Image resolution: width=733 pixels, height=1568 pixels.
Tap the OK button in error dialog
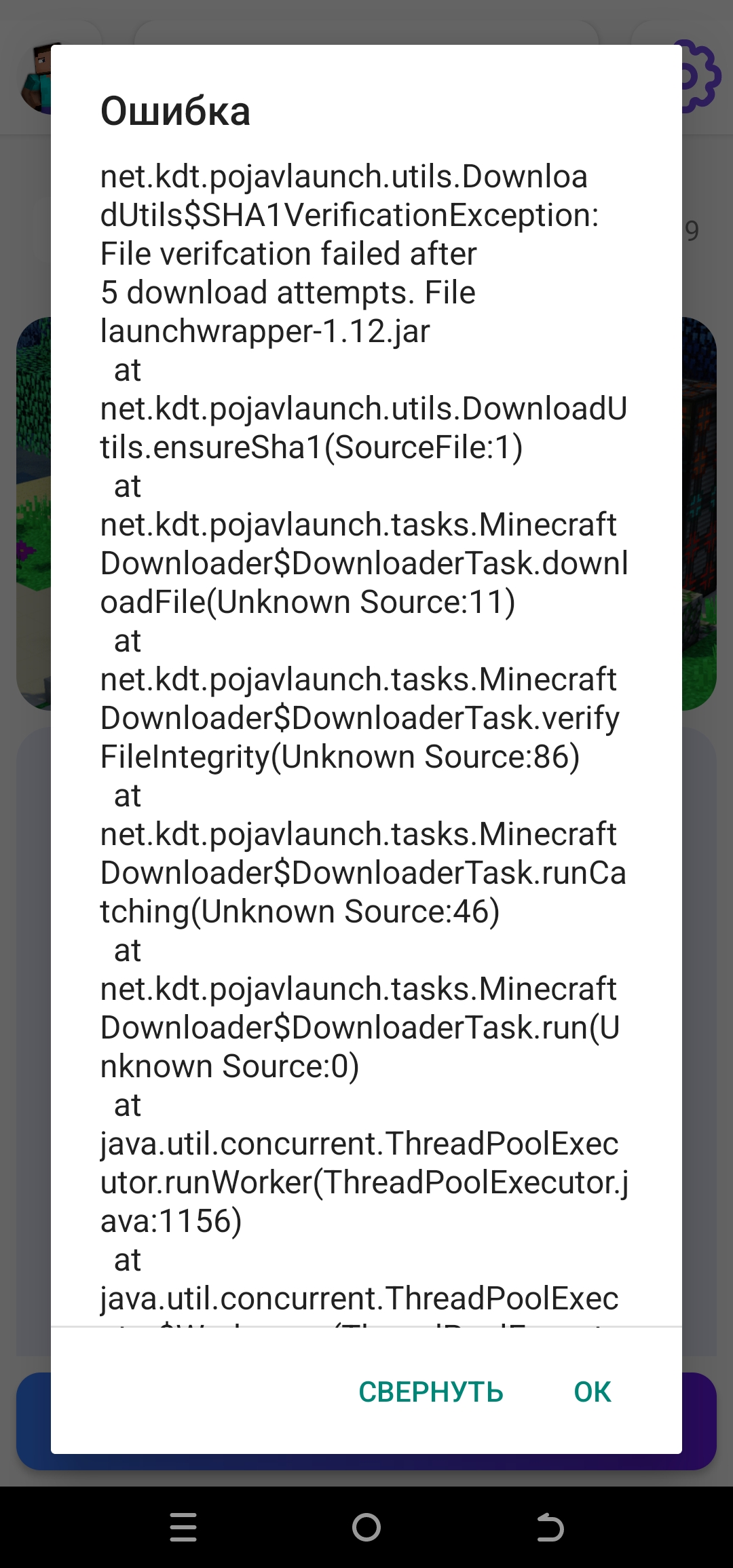[x=592, y=1392]
